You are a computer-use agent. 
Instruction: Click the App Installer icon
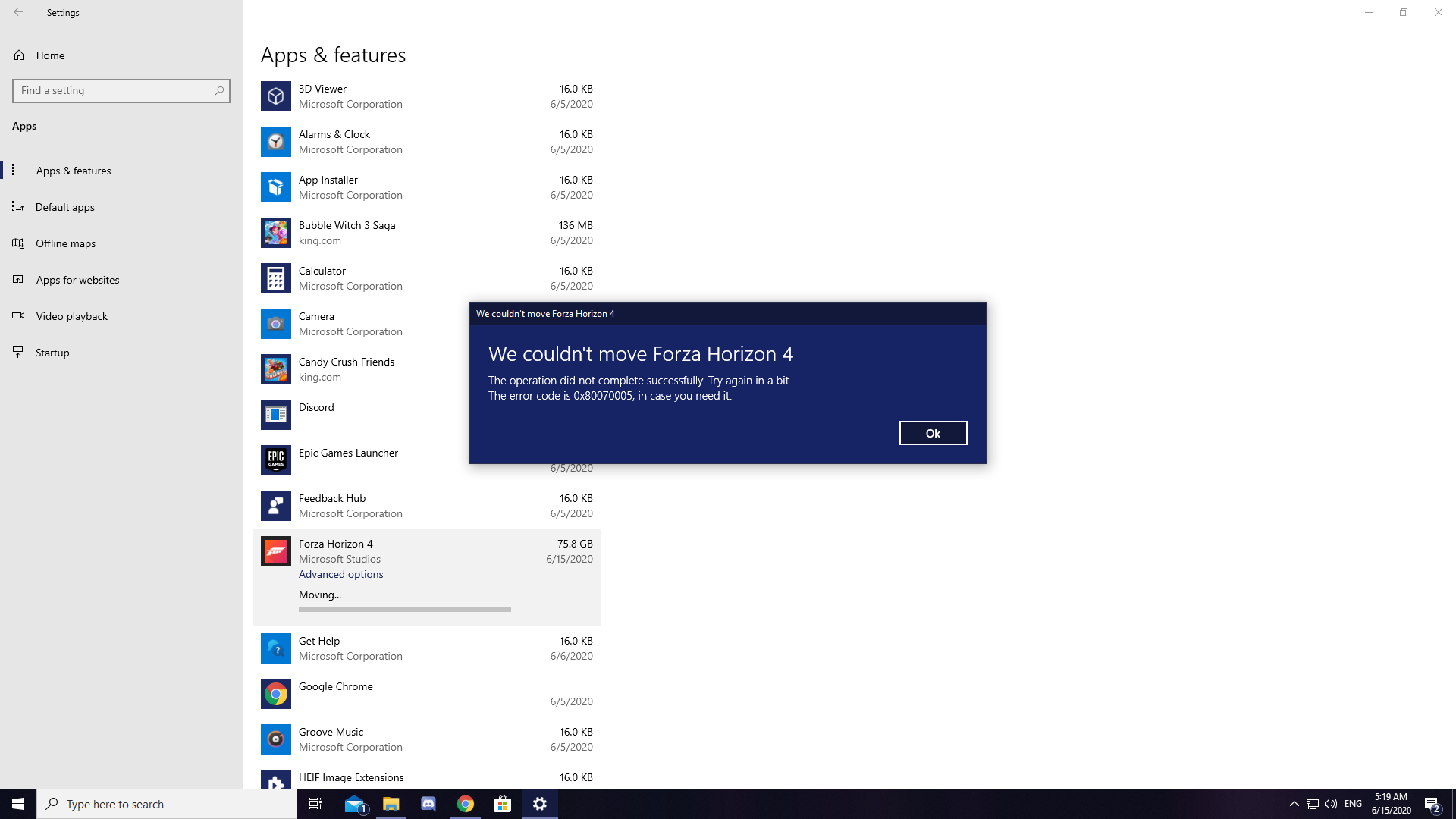tap(276, 187)
